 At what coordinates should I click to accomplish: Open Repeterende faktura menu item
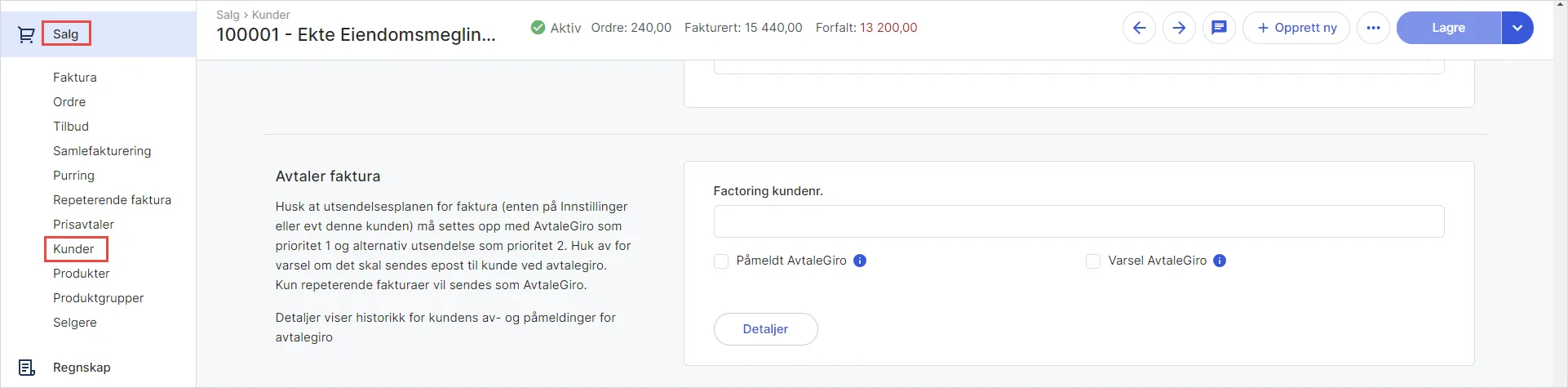pyautogui.click(x=112, y=200)
